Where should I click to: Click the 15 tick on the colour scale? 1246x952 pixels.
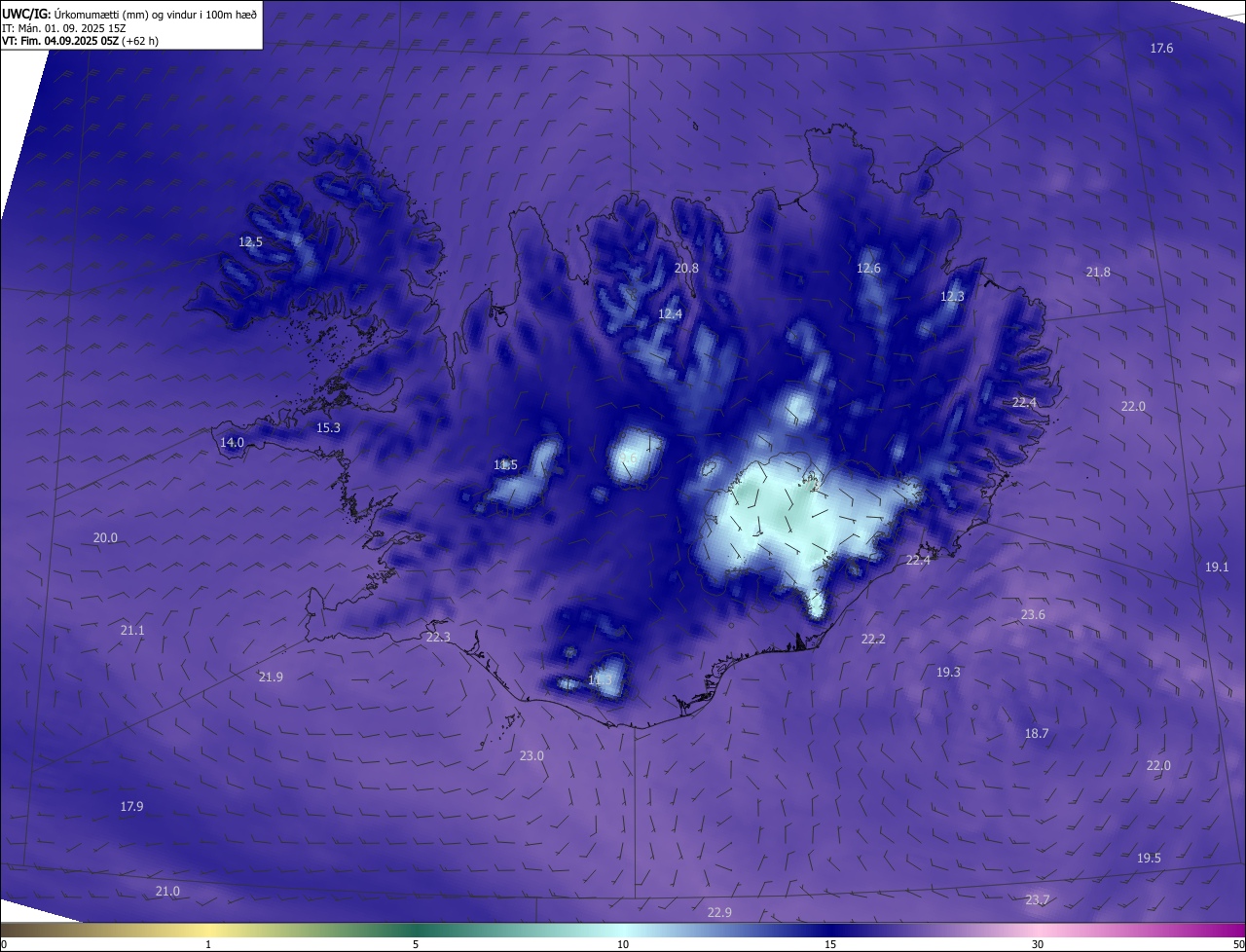point(830,945)
